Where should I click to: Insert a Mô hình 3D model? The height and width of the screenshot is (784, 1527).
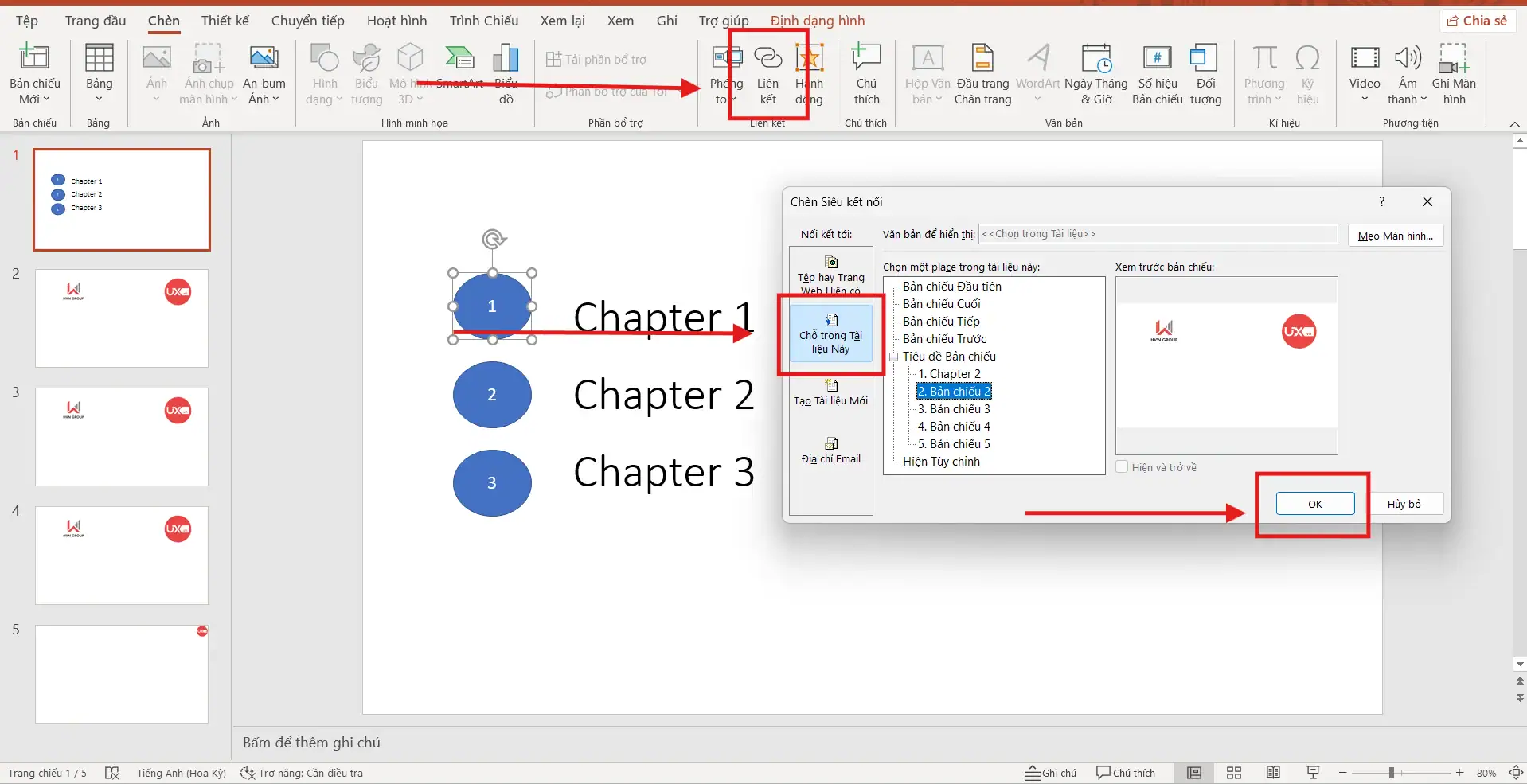tap(409, 72)
